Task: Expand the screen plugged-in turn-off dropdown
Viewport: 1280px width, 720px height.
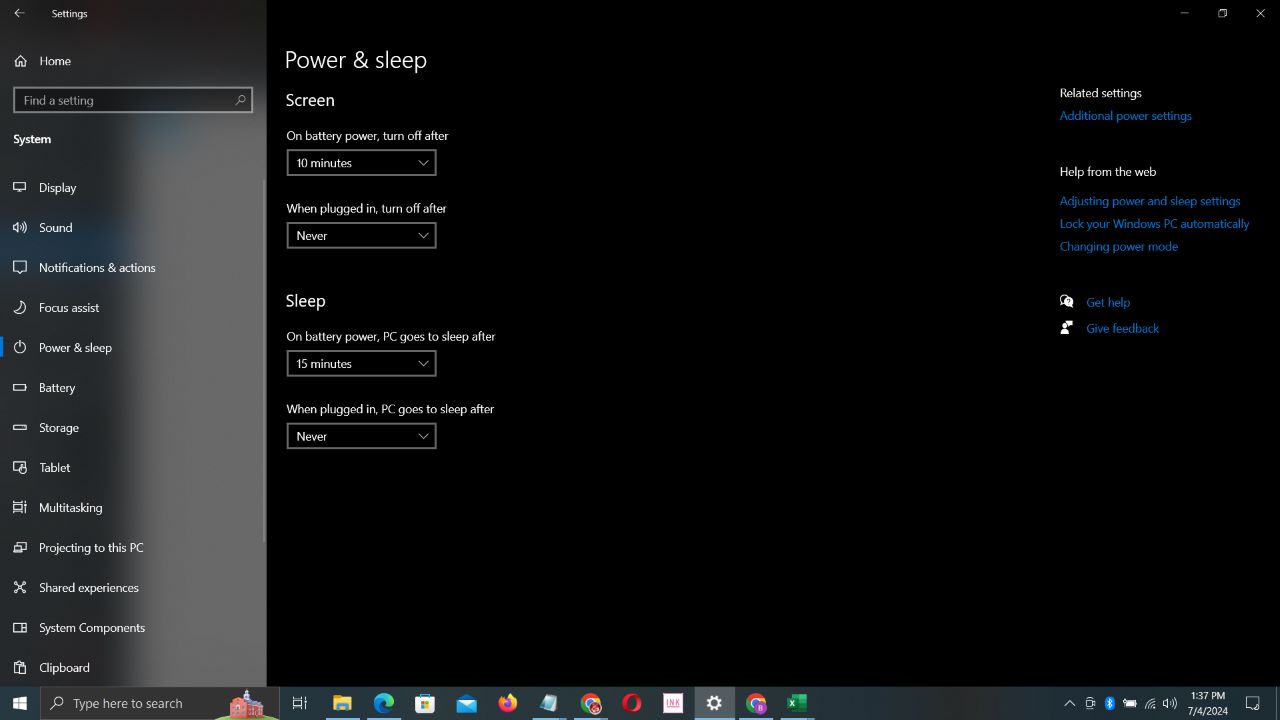Action: pyautogui.click(x=361, y=235)
